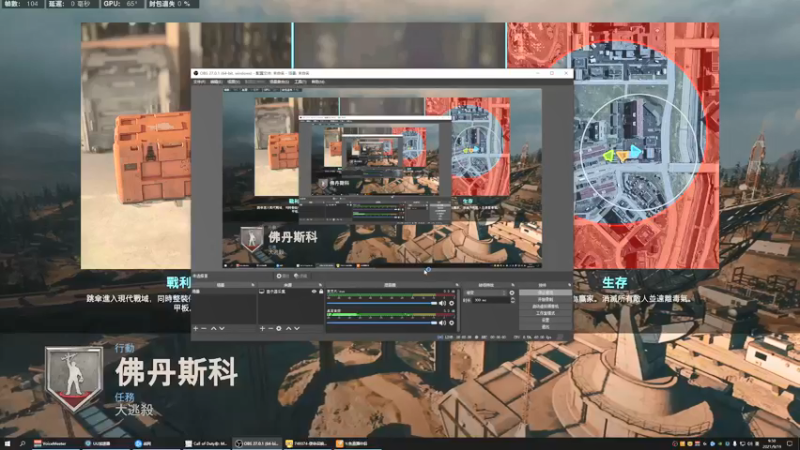Adjust the second mixer channel volume slider
The height and width of the screenshot is (450, 800).
click(382, 322)
